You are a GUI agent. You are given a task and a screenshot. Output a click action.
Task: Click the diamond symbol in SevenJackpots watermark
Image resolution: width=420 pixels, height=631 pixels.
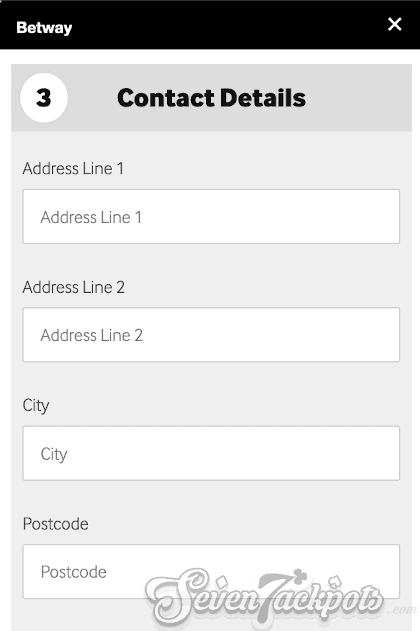coord(222,582)
